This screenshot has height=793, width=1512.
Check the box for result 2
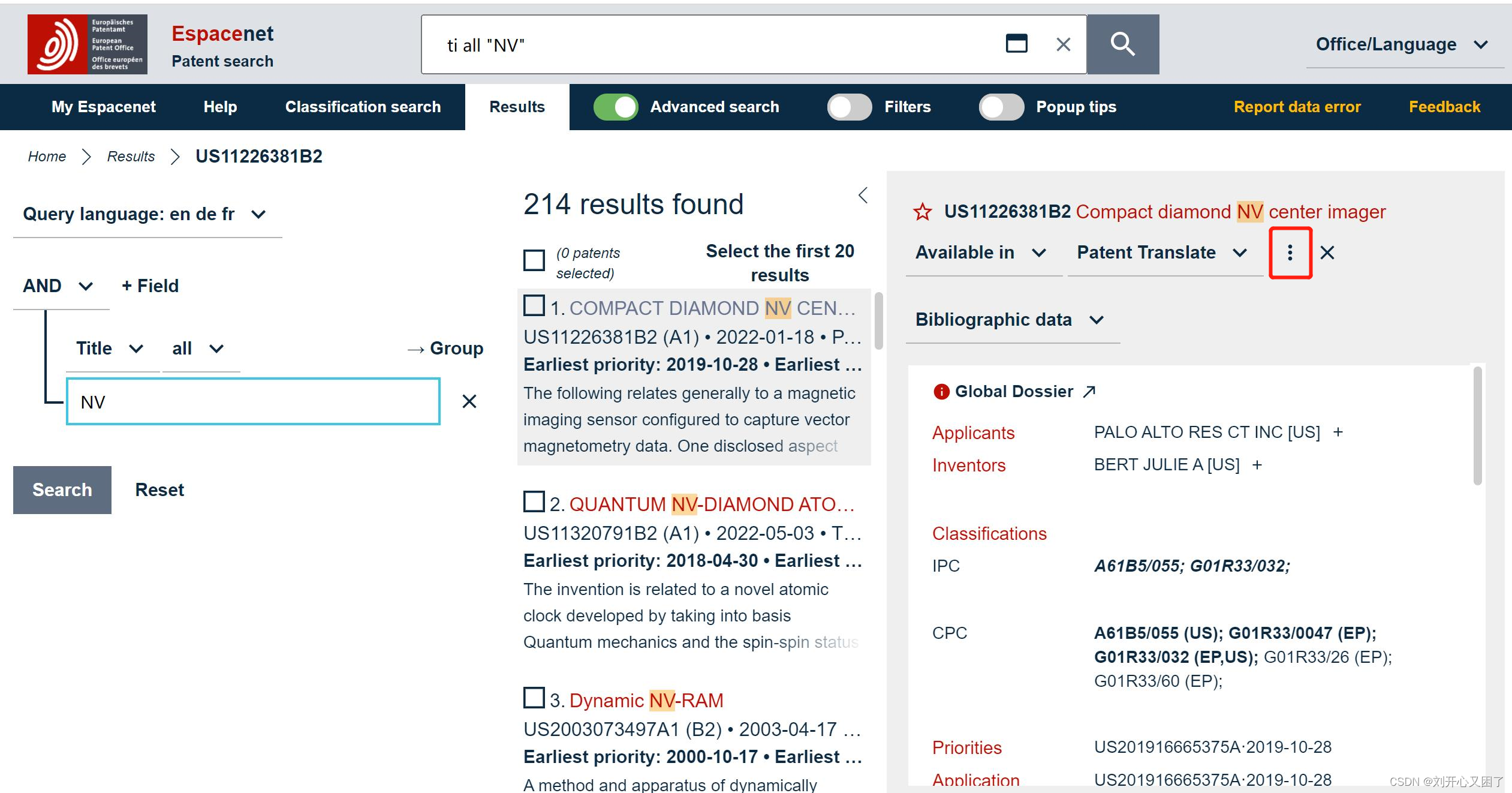(x=534, y=501)
